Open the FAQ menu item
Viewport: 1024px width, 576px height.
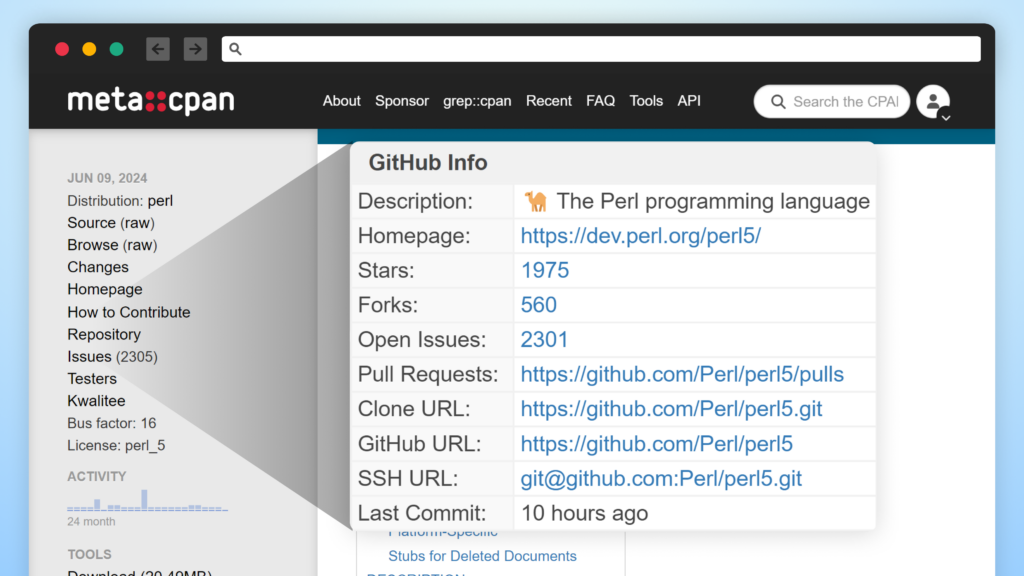pyautogui.click(x=600, y=101)
